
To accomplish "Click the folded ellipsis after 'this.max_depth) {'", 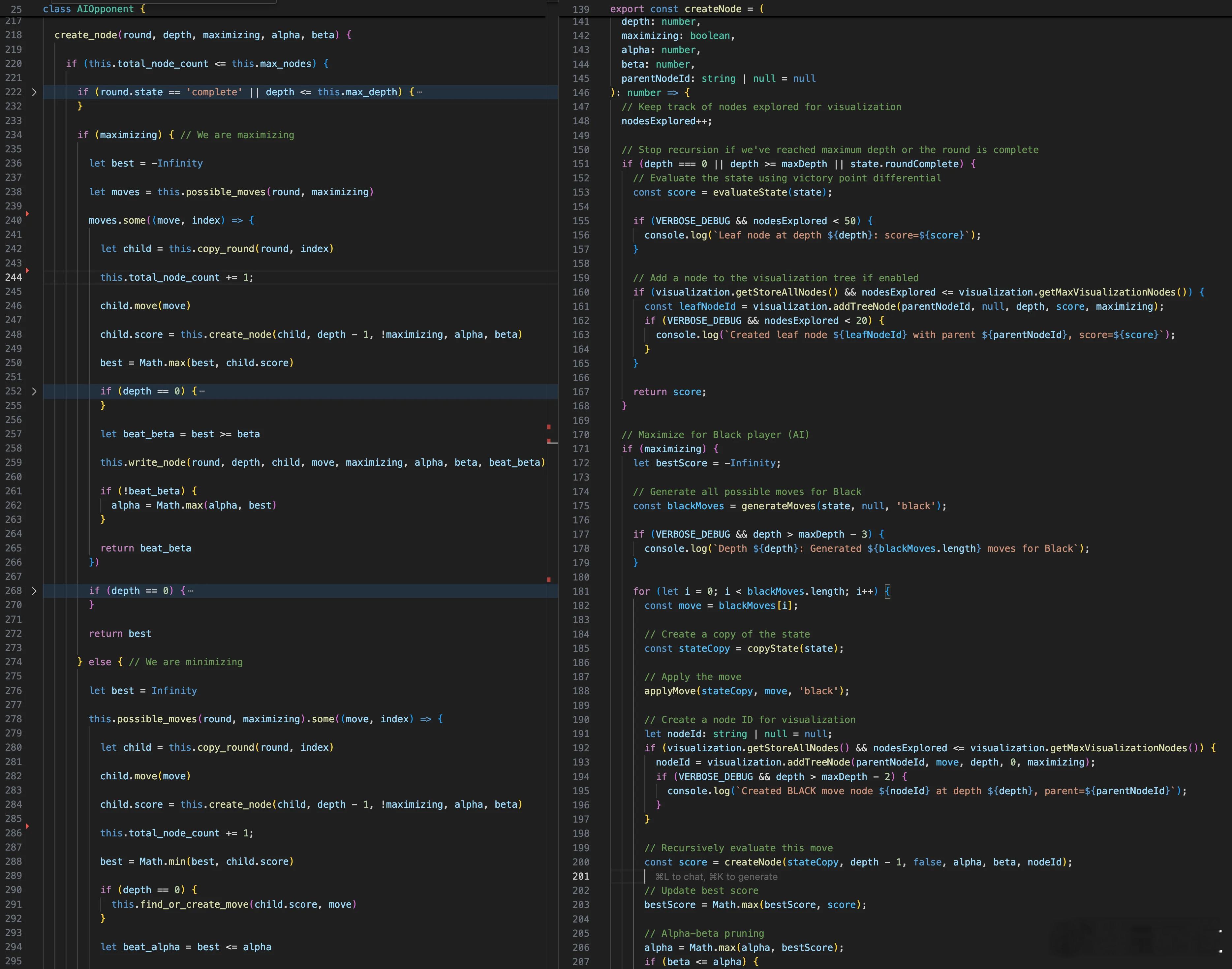I will click(x=419, y=92).
